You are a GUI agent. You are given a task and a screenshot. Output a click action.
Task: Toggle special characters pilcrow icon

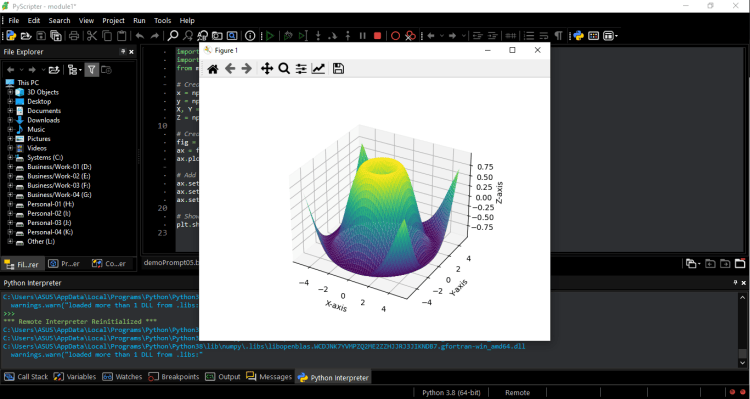pos(558,35)
